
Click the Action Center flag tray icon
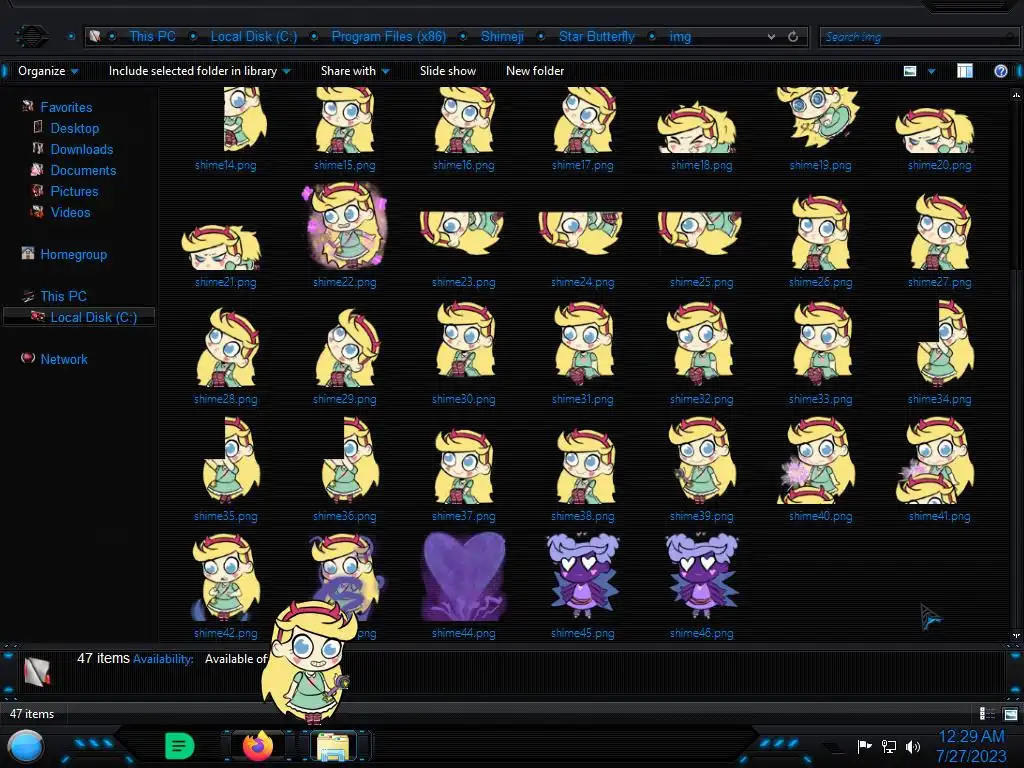pos(865,746)
